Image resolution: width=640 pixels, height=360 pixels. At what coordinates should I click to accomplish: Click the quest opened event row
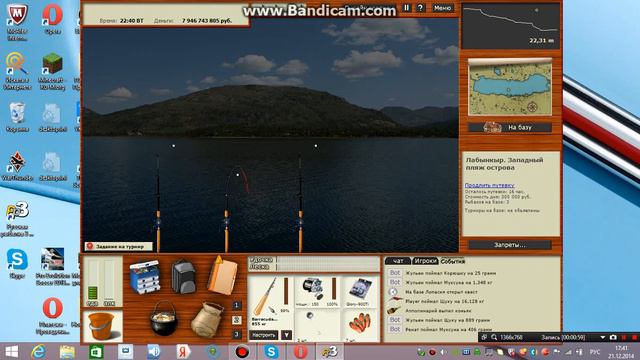[x=433, y=292]
